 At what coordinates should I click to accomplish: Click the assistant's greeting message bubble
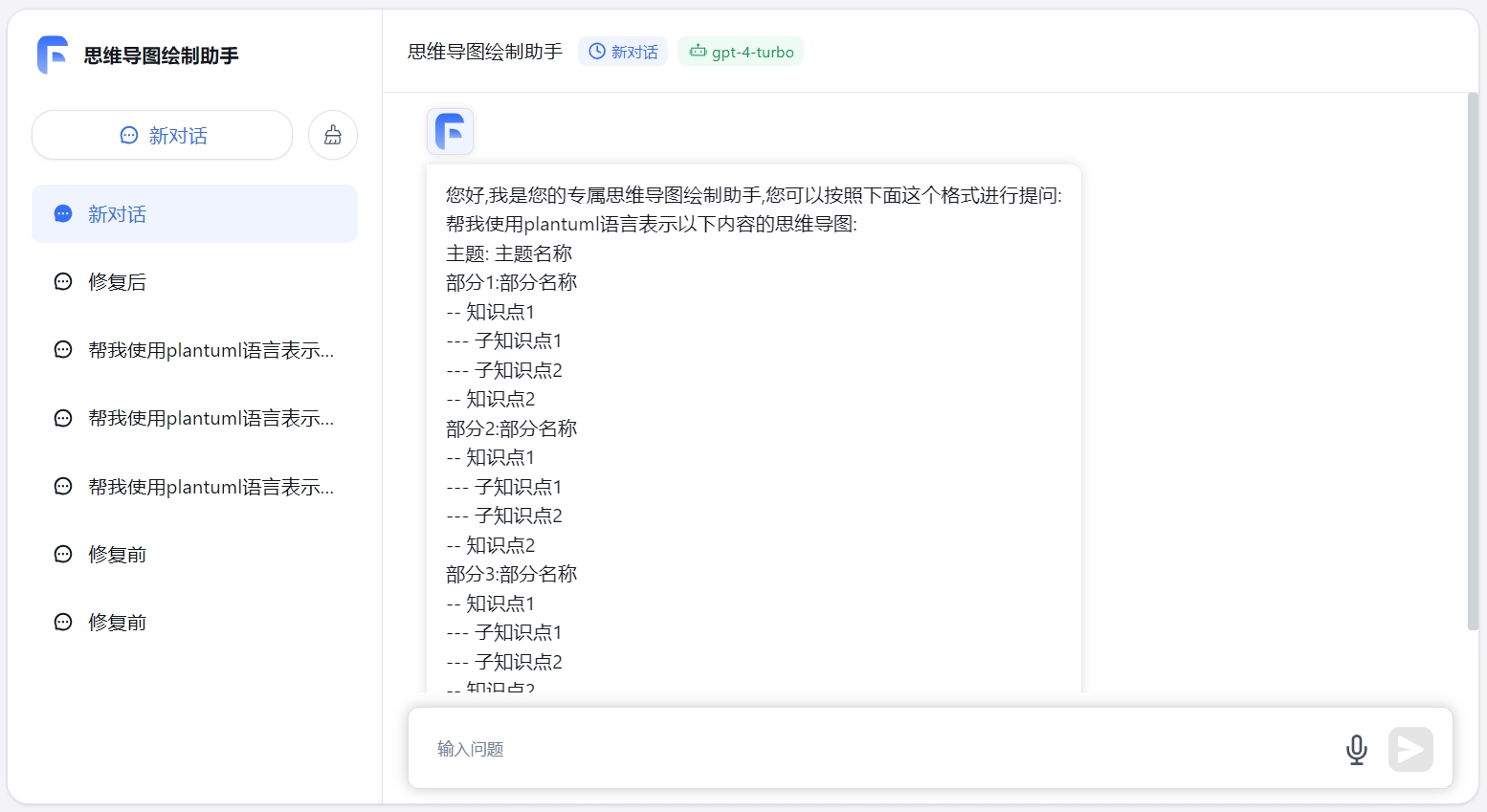tap(754, 430)
